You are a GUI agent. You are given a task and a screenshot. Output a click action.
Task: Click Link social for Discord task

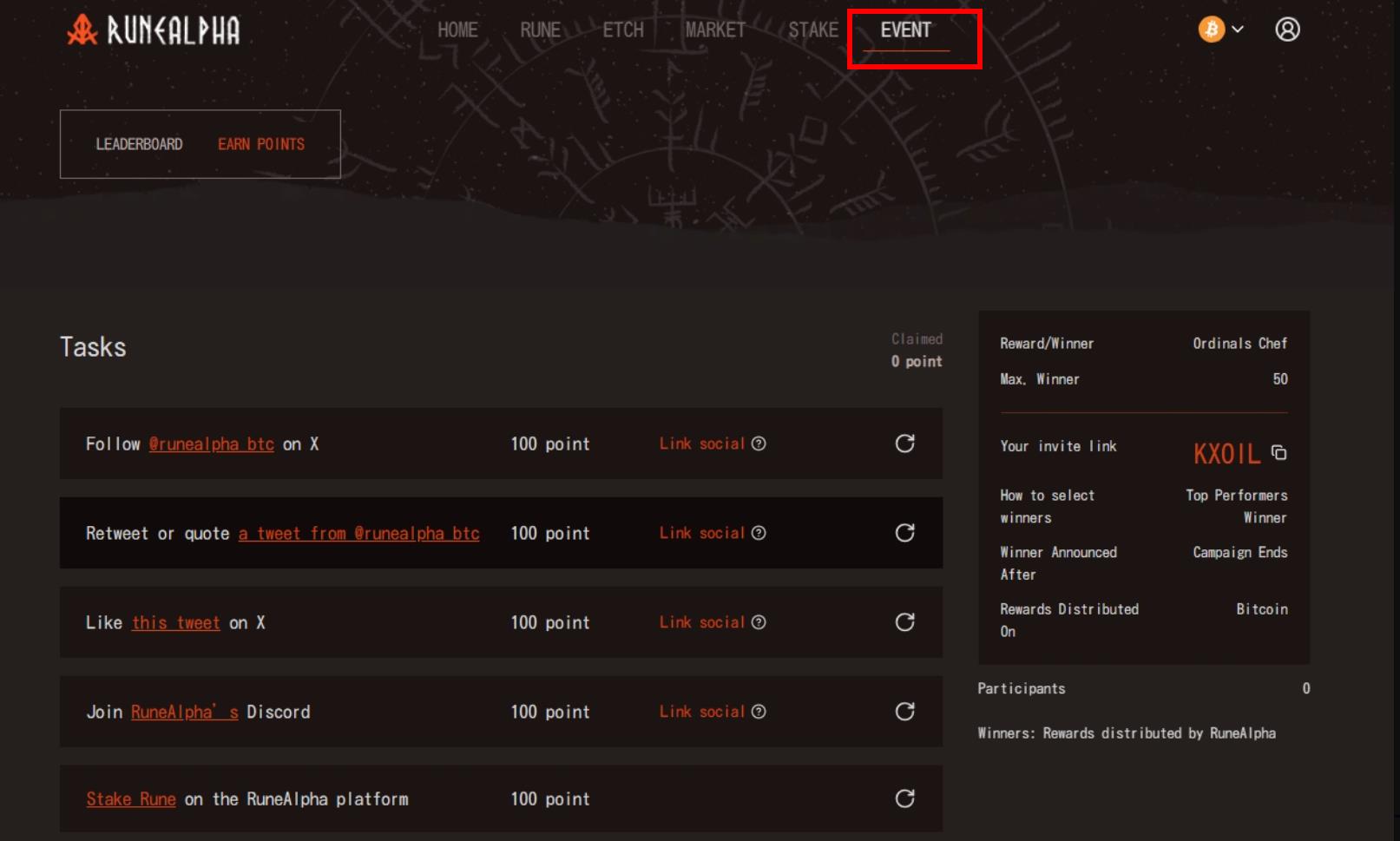[702, 712]
